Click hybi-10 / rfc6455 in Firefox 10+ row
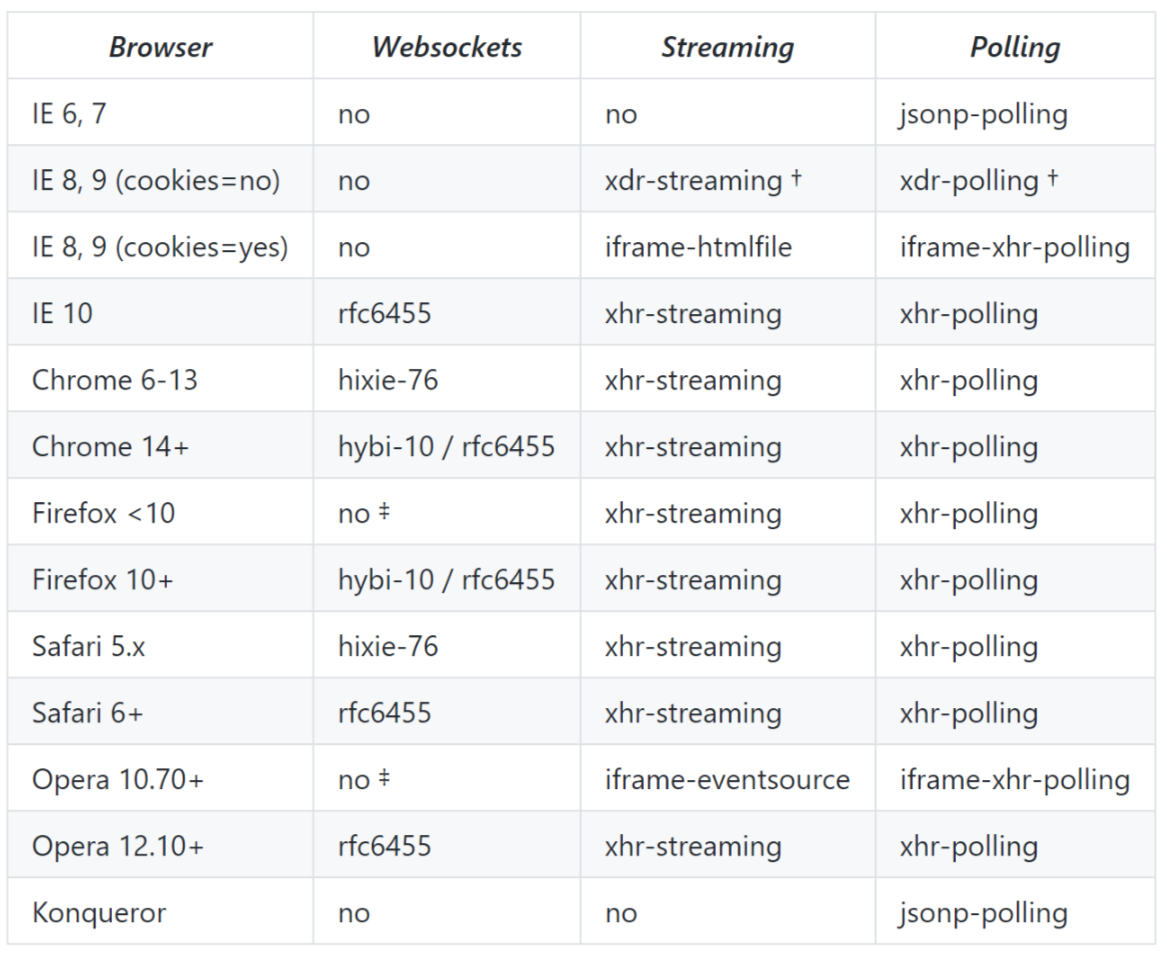This screenshot has width=1167, height=958. [447, 580]
